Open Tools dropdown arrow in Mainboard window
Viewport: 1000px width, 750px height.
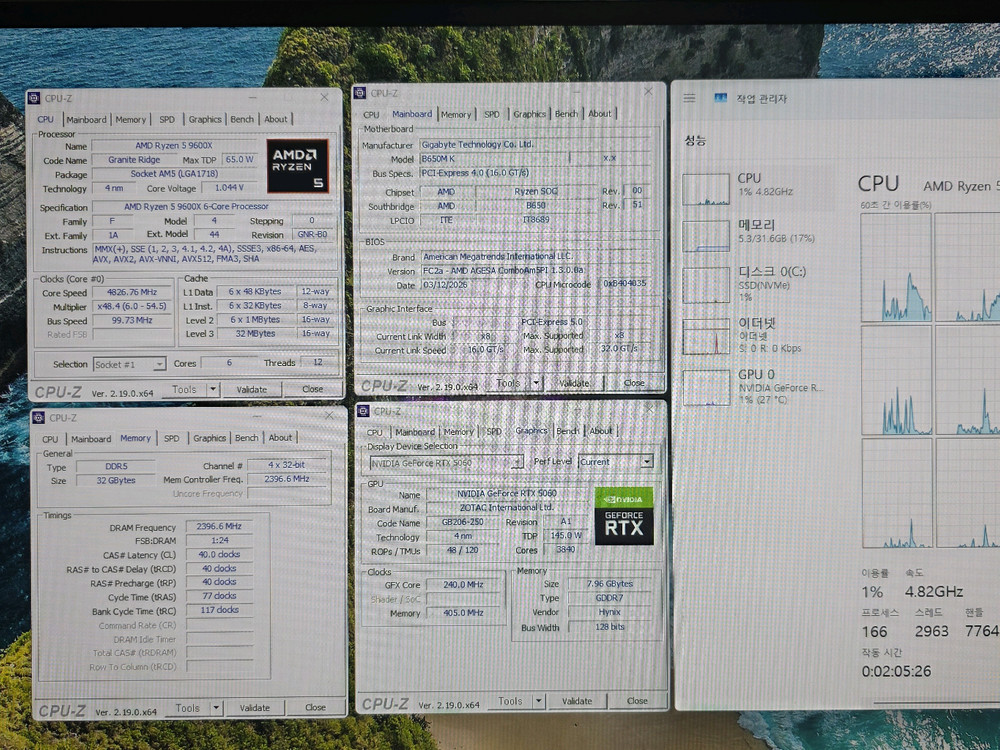[x=536, y=383]
